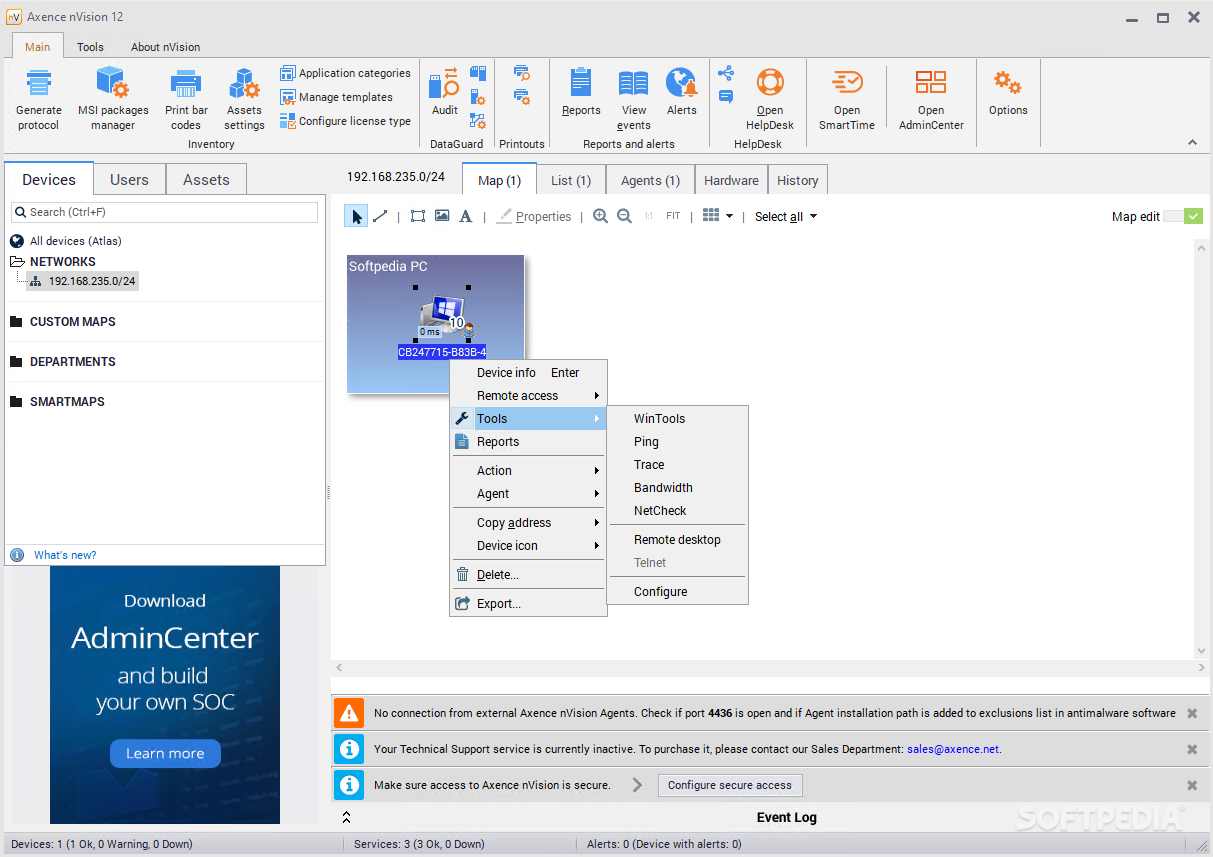Click the share nodes icon in HelpDesk group
The width and height of the screenshot is (1213, 857).
click(726, 73)
